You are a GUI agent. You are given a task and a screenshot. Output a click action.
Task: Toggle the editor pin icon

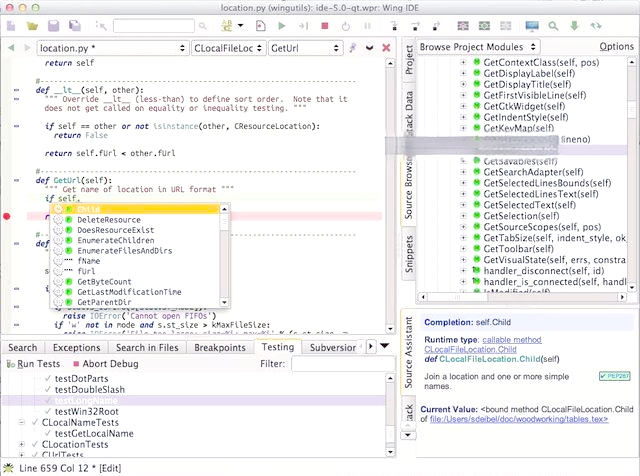click(353, 48)
